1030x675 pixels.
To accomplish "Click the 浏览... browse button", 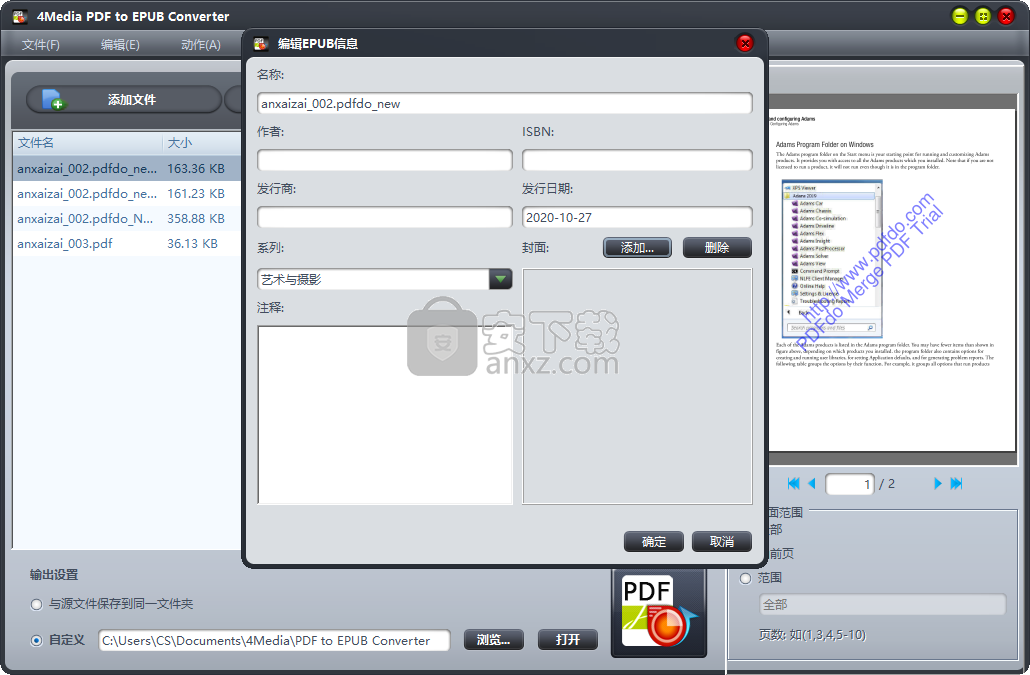I will (x=494, y=640).
